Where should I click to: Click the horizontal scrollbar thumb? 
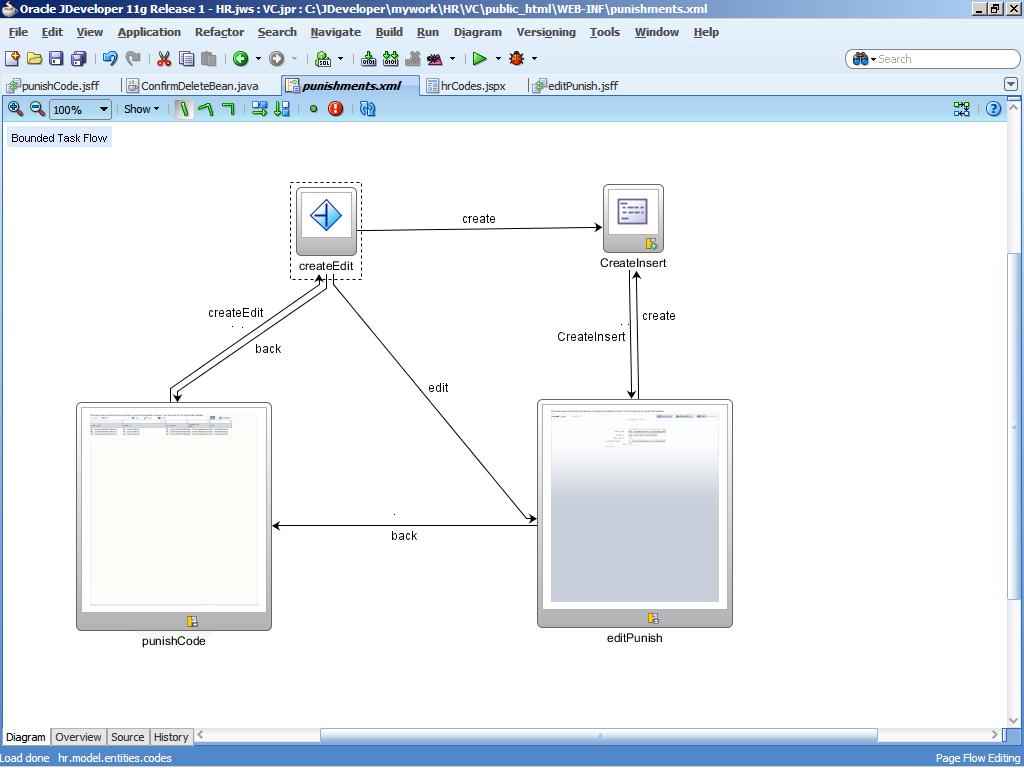[598, 736]
